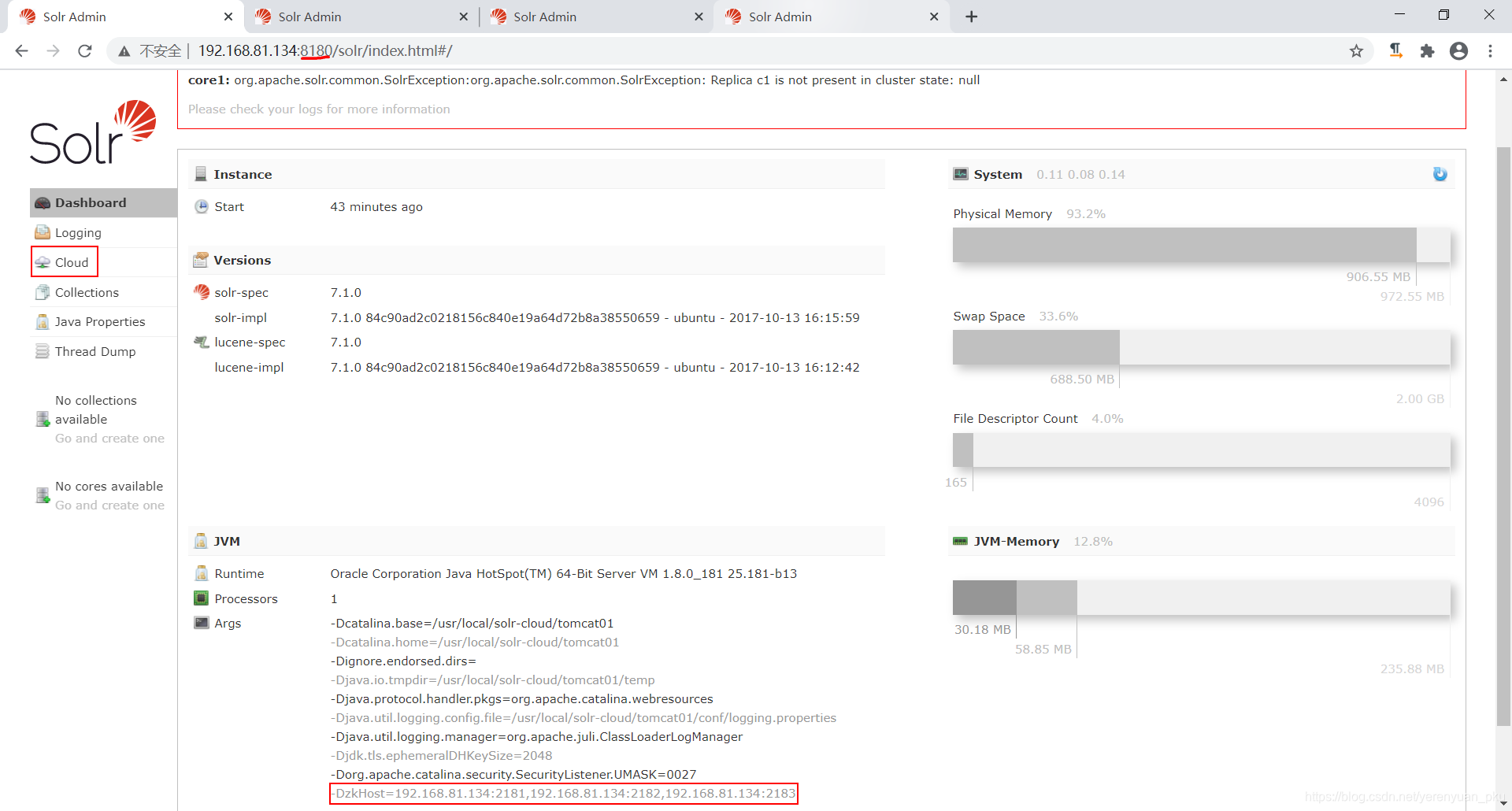Reload the page with browser refresh
The width and height of the screenshot is (1512, 811).
point(85,51)
